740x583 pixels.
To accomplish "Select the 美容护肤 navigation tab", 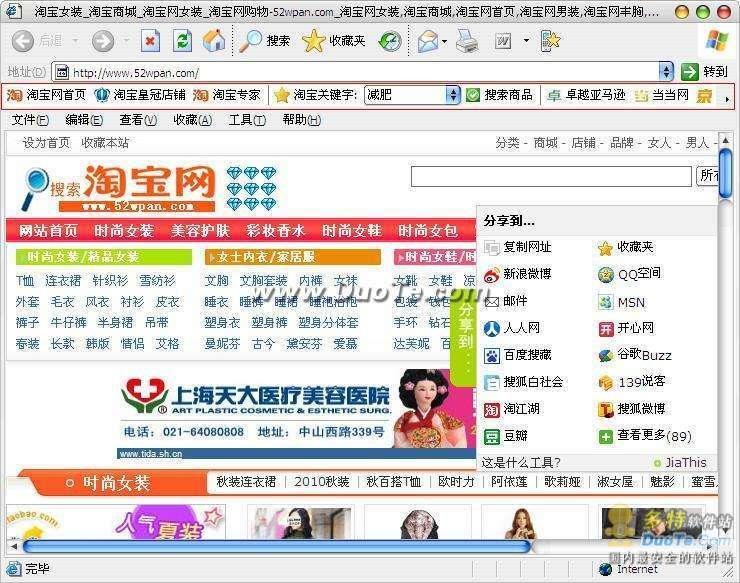I will tap(200, 231).
